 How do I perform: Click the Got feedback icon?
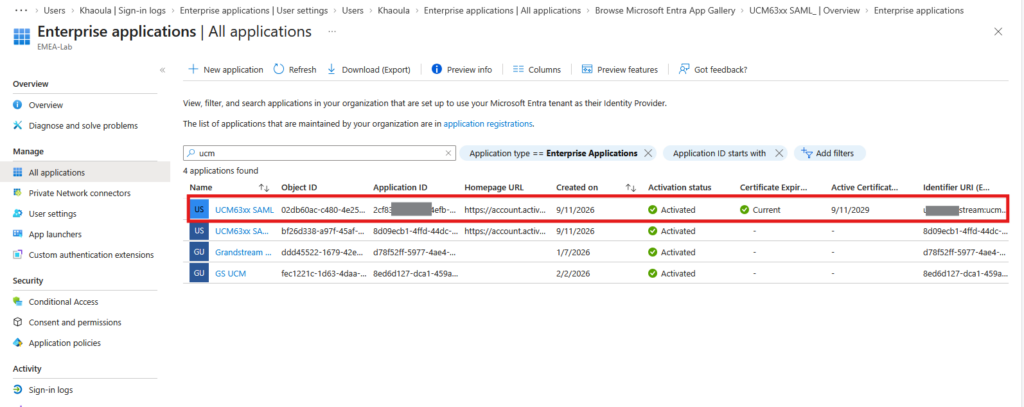coord(684,69)
